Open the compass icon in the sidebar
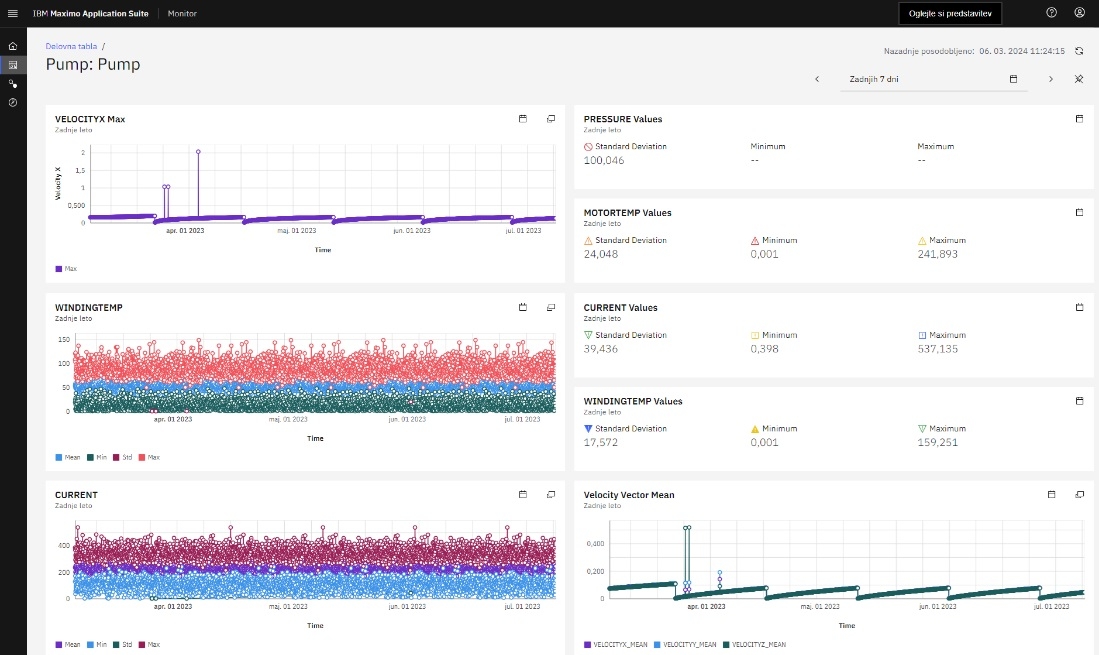Screen dimensions: 1099x655 (x=13, y=102)
